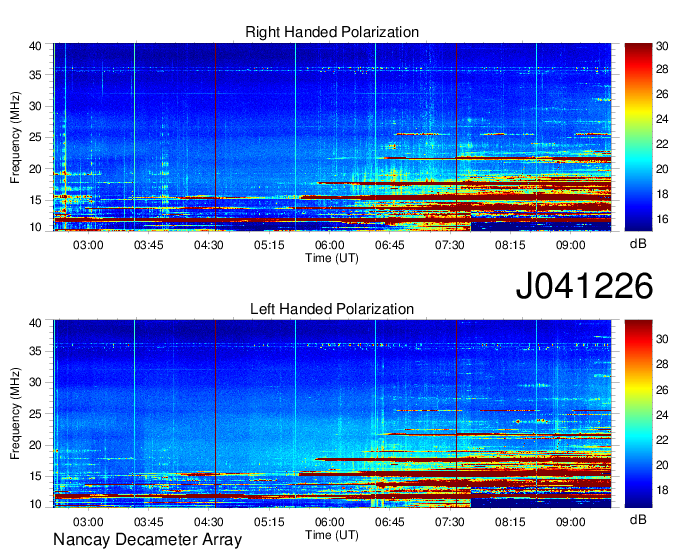Select time tick "05:15" on Right Handed plot

point(269,245)
